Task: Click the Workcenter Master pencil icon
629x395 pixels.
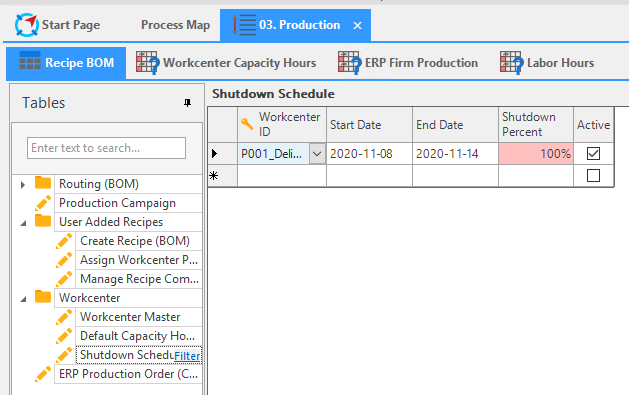Action: pos(64,317)
